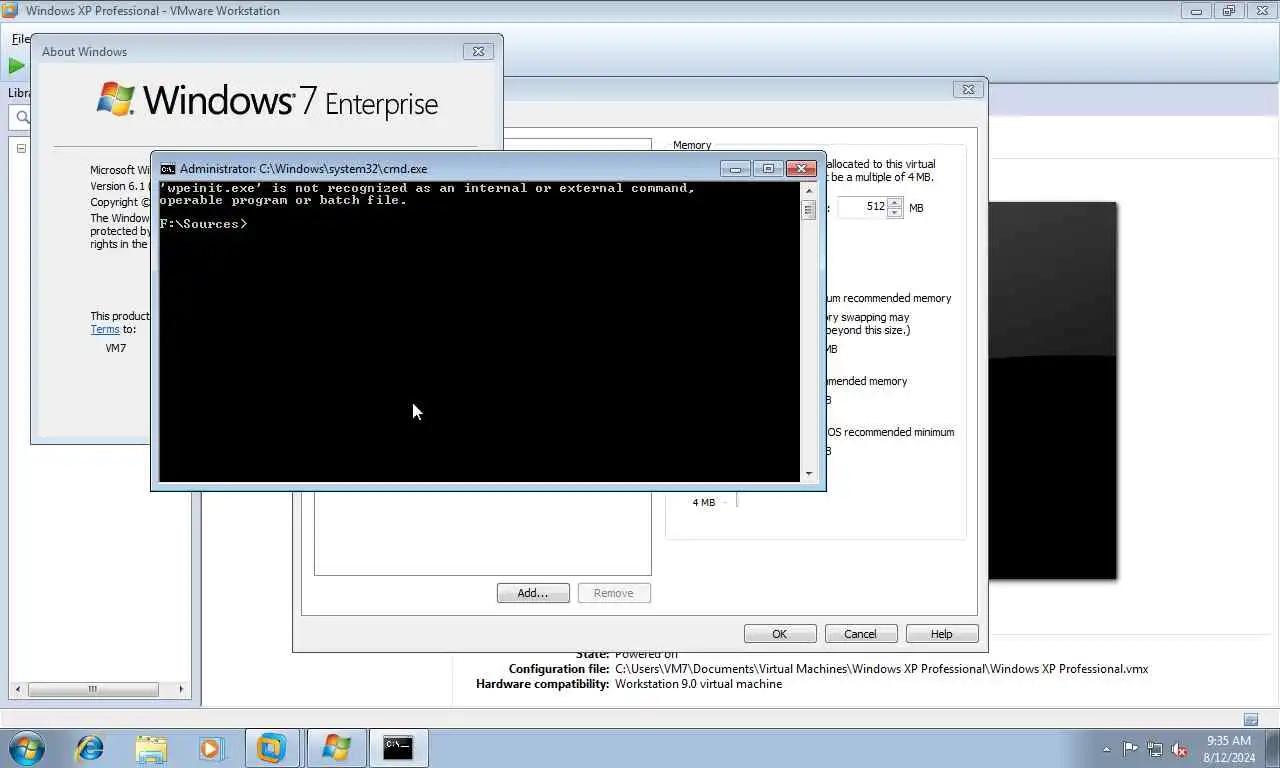Click the green Power On play icon in VMware
Viewport: 1280px width, 768px height.
pyautogui.click(x=16, y=66)
